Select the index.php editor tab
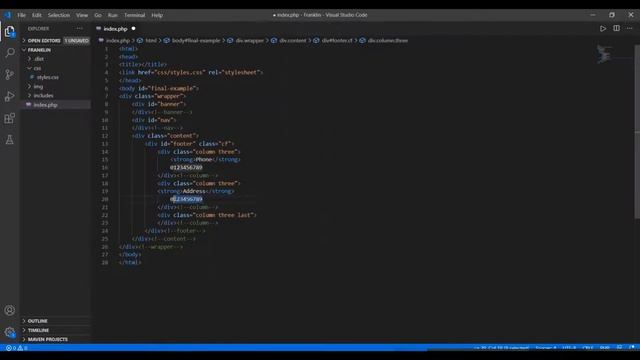 [x=116, y=29]
